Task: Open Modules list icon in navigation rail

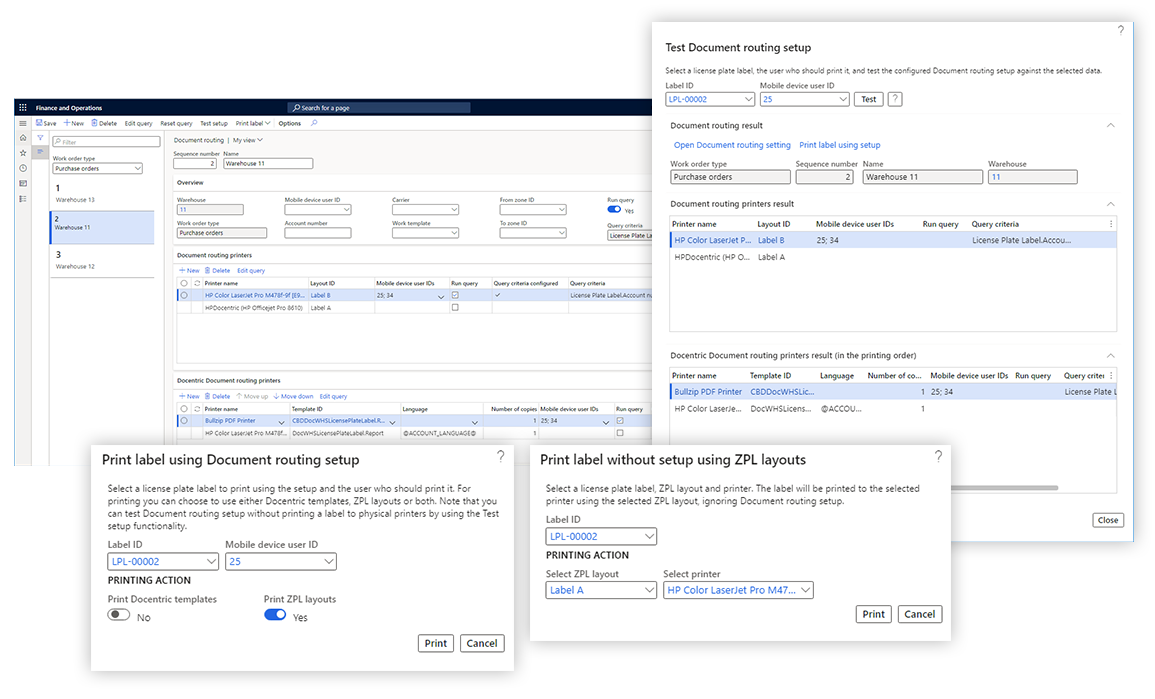Action: [x=23, y=199]
